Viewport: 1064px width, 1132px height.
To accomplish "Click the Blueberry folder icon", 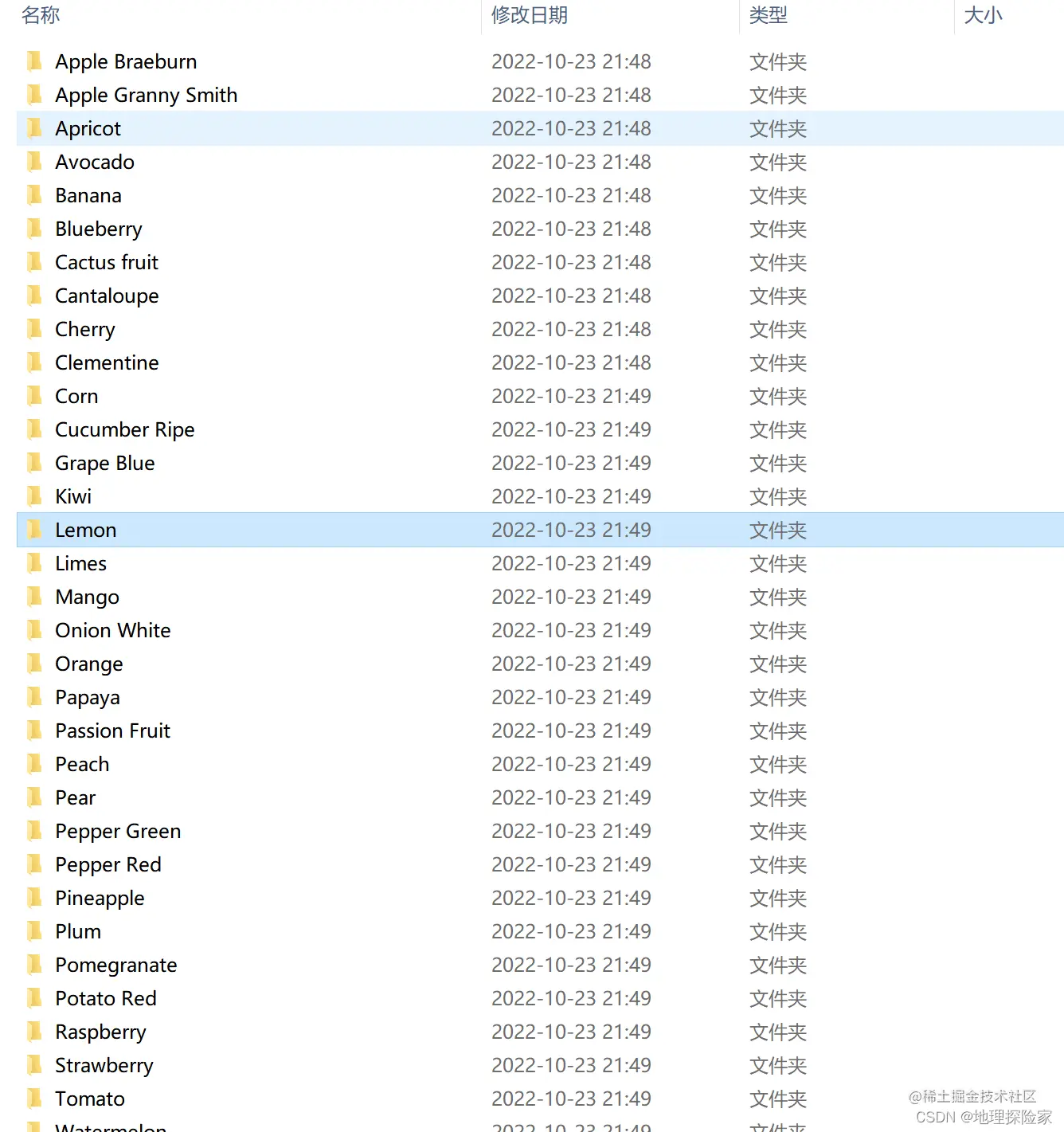I will click(x=34, y=229).
